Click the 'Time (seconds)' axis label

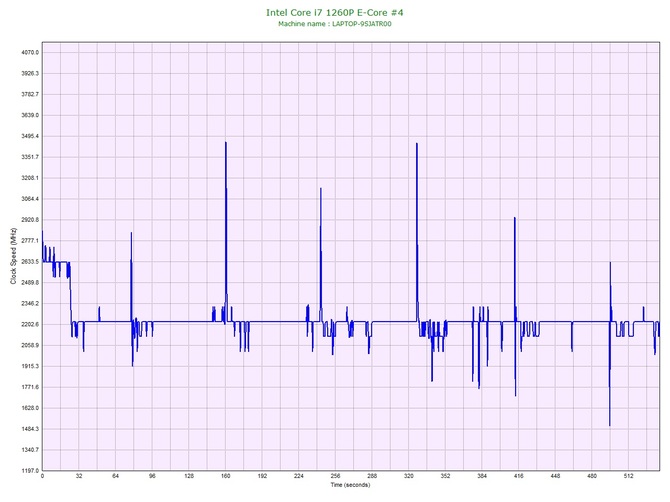coord(350,485)
